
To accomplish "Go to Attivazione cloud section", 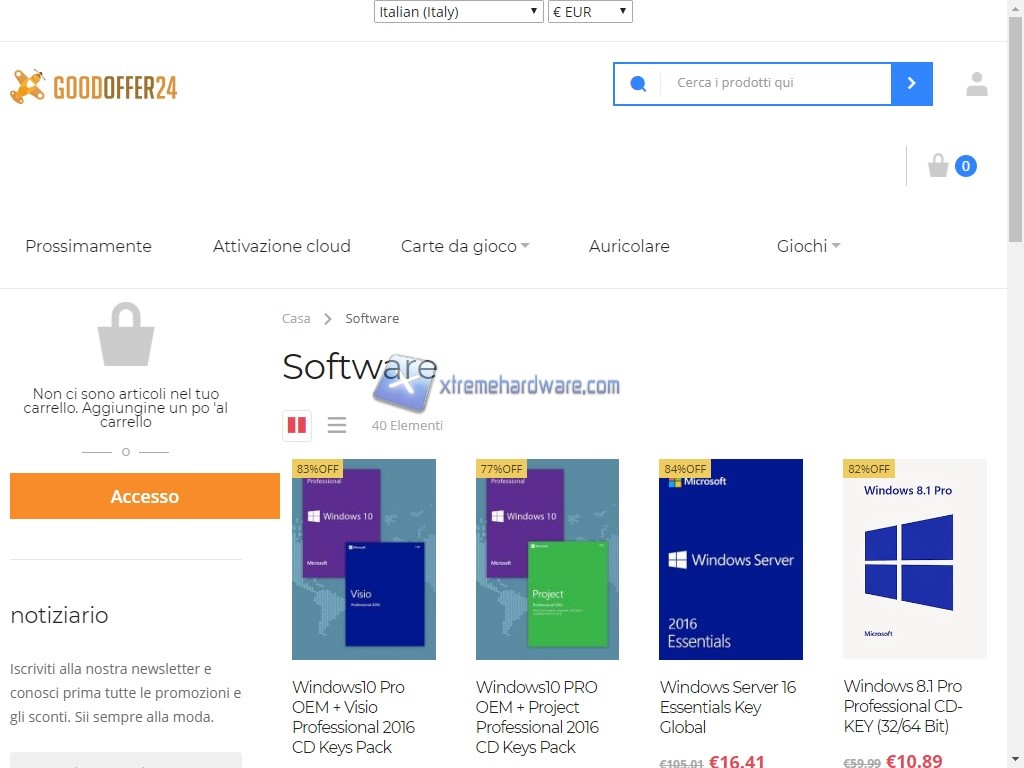I will coord(282,246).
